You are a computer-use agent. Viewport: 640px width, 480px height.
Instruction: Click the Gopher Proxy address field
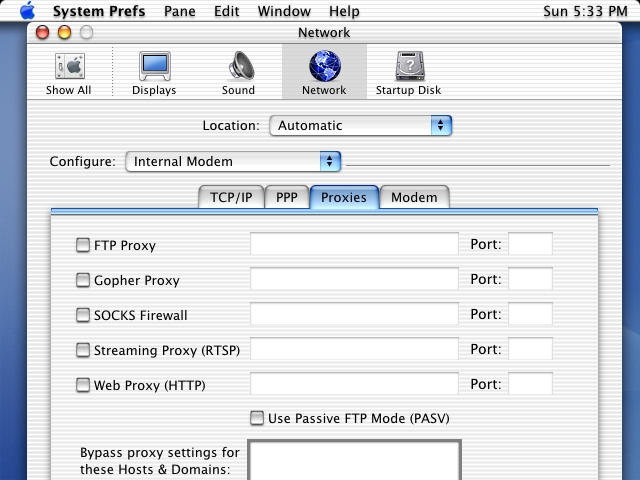coord(354,279)
